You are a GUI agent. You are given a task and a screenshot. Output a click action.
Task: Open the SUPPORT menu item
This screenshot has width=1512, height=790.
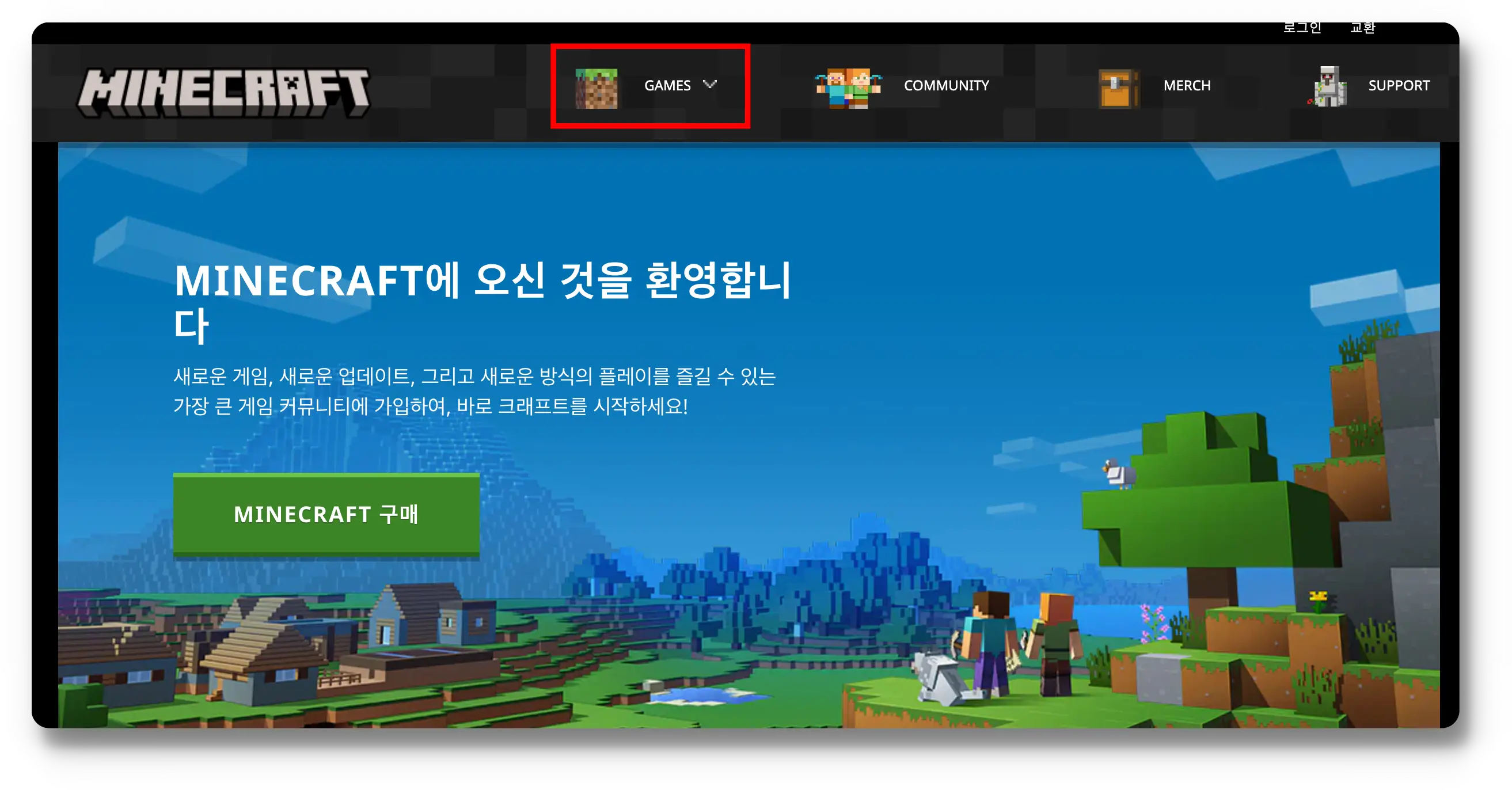[1399, 86]
